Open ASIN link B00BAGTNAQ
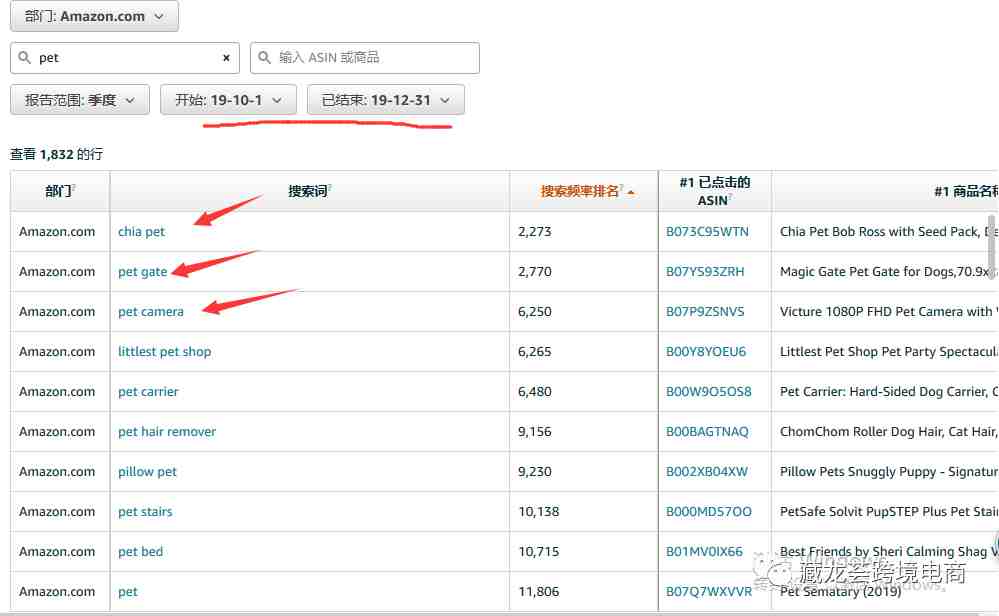The height and width of the screenshot is (616, 999). (707, 432)
